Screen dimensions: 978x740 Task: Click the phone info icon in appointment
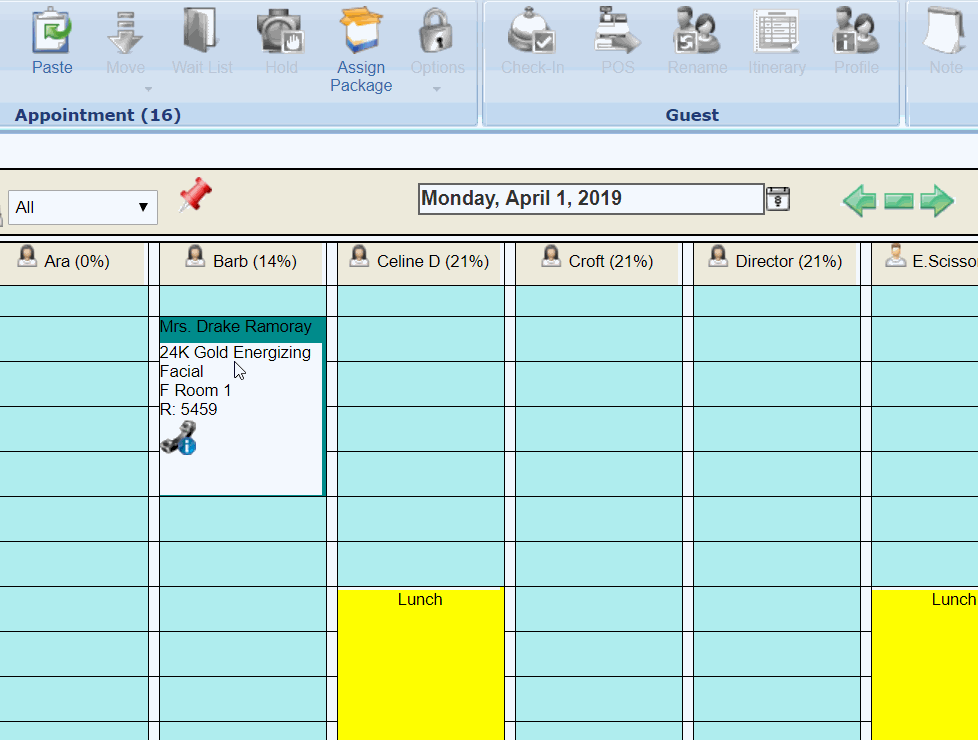pos(179,437)
